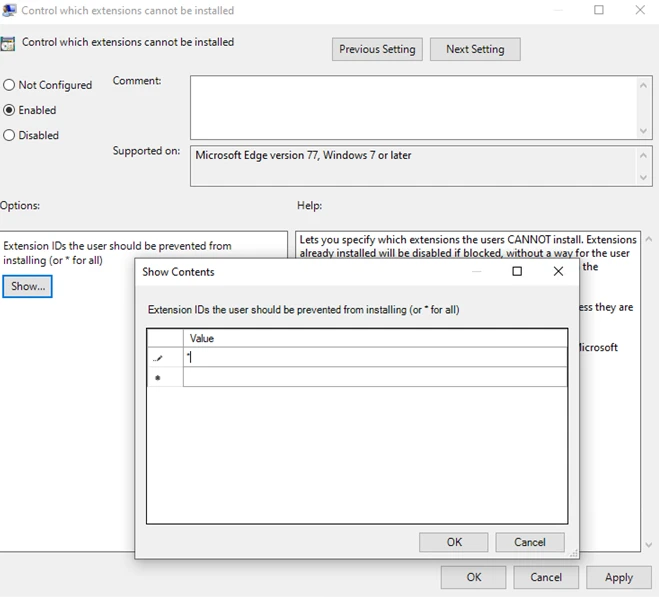The width and height of the screenshot is (659, 597).
Task: Apply the policy setting changes
Action: click(x=619, y=577)
